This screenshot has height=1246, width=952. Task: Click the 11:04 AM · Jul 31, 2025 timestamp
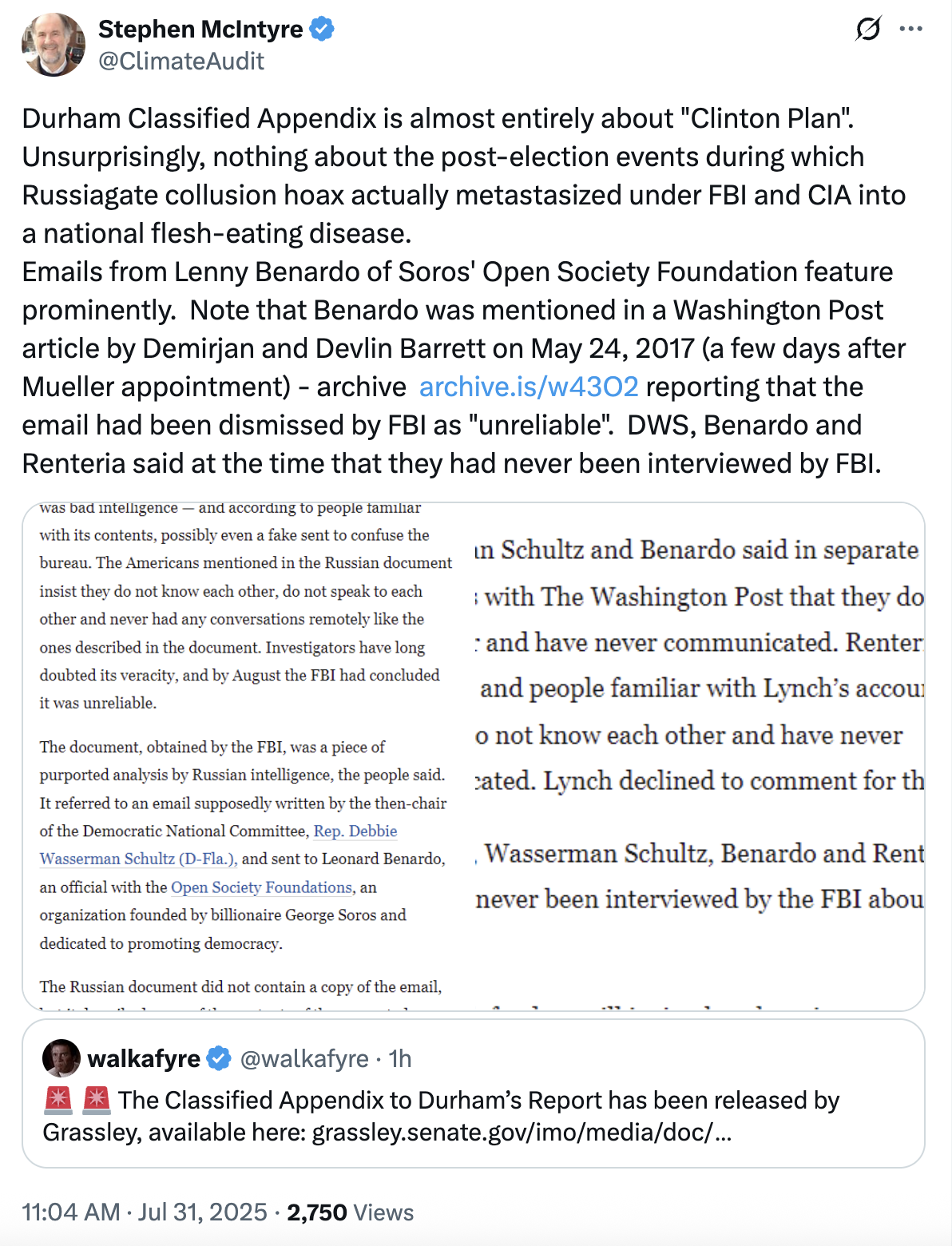[x=145, y=1212]
